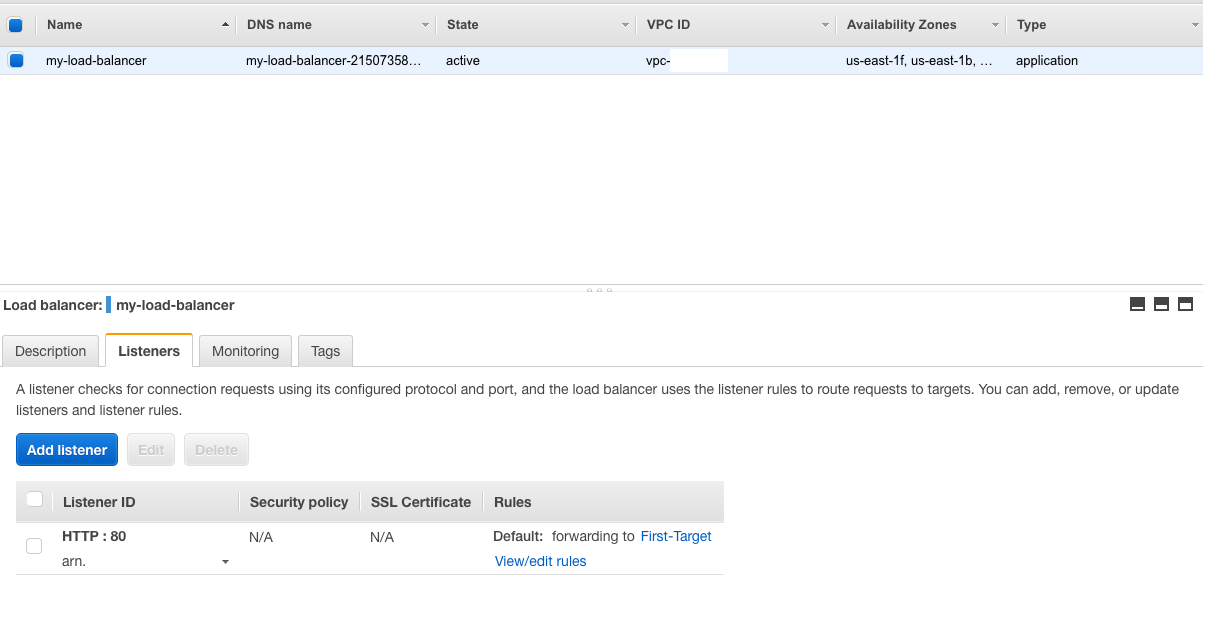Image resolution: width=1217 pixels, height=617 pixels.
Task: Click the Name column sort arrow
Action: point(224,25)
